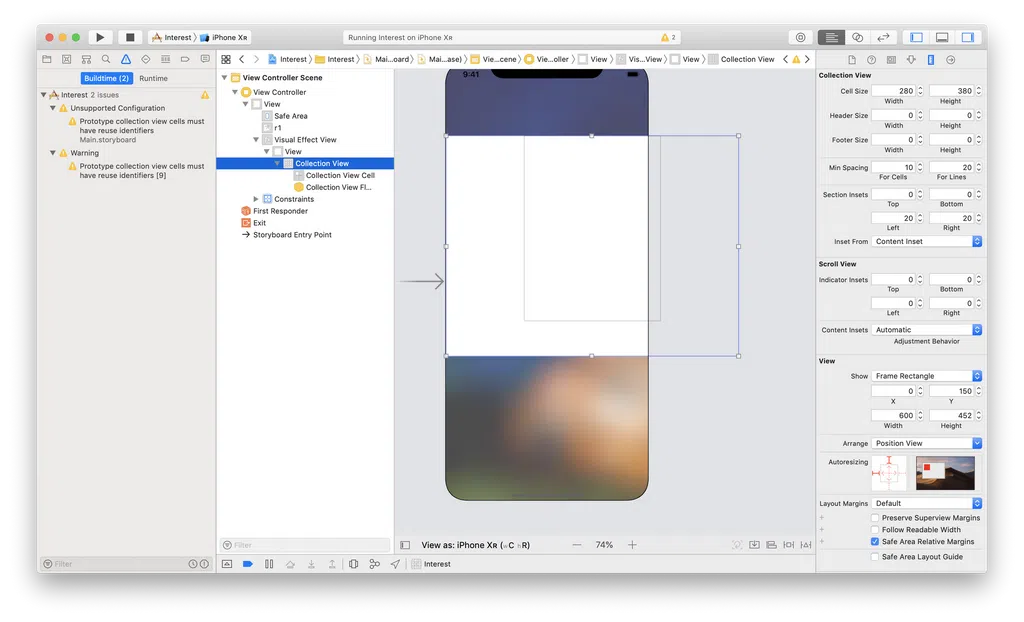The image size is (1024, 622).
Task: Toggle breakpoints activation in debug bar
Action: pyautogui.click(x=248, y=564)
